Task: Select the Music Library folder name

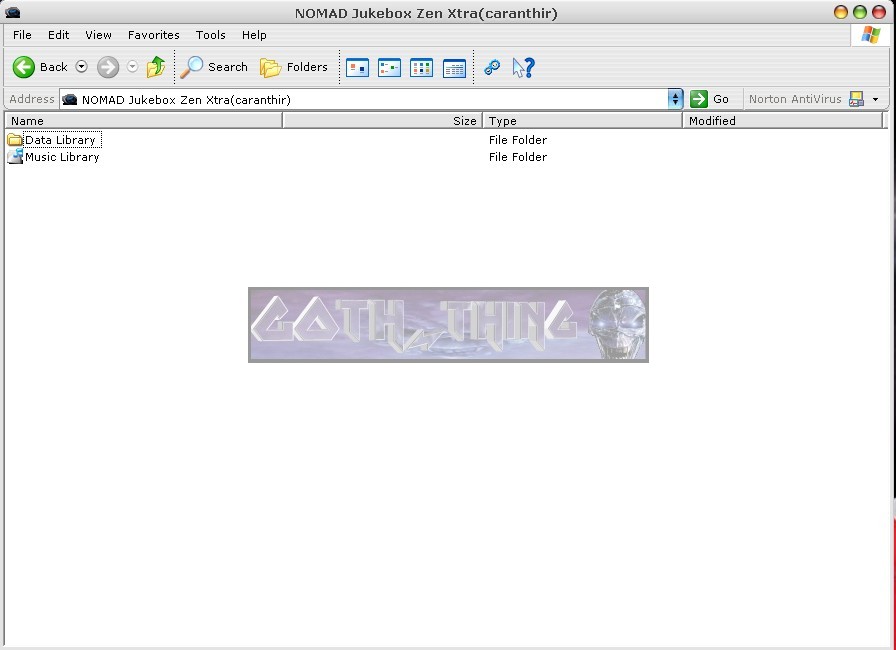Action: [x=62, y=157]
